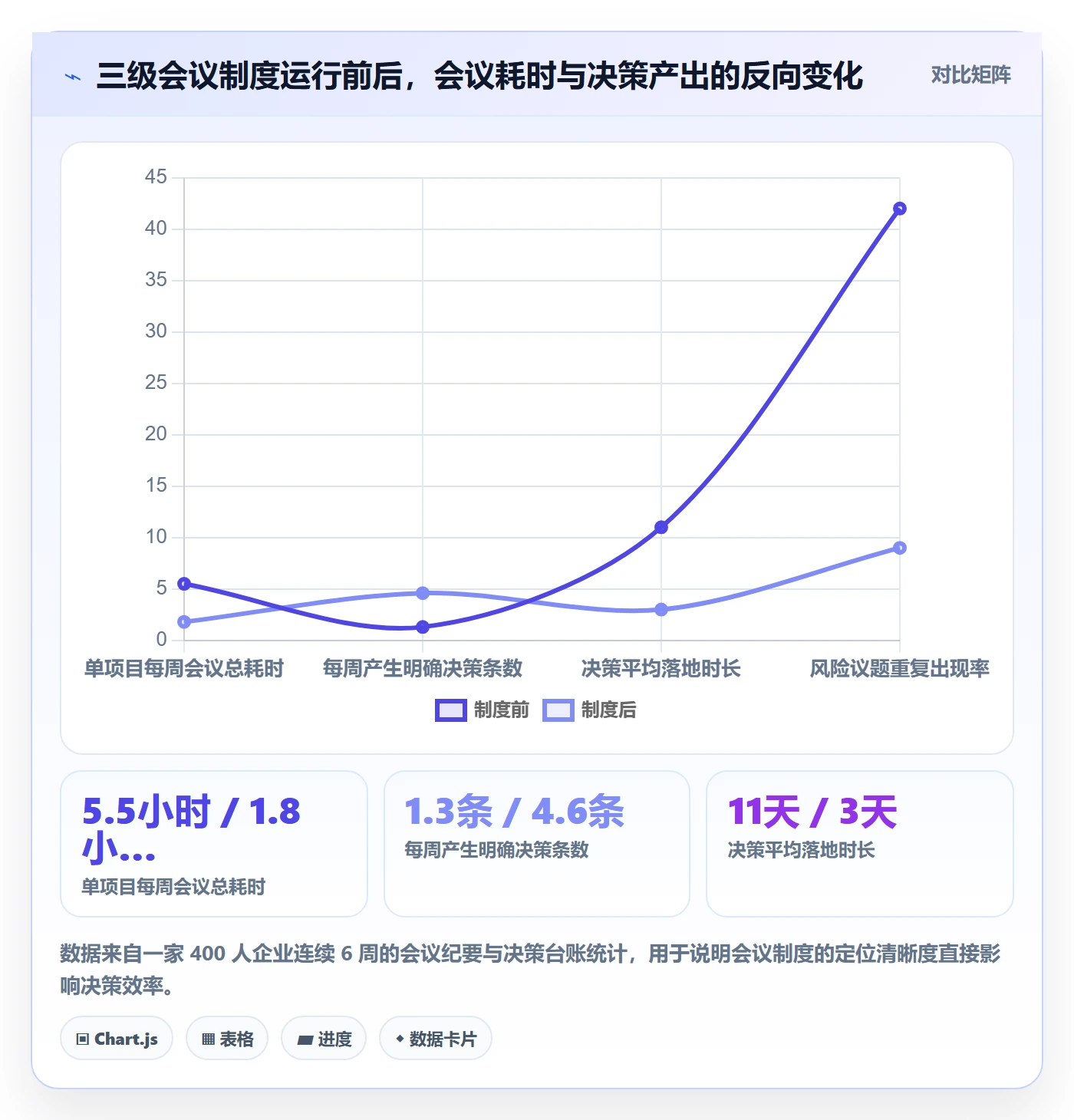Image resolution: width=1074 pixels, height=1120 pixels.
Task: Toggle the 制度后 legend item
Action: click(589, 710)
